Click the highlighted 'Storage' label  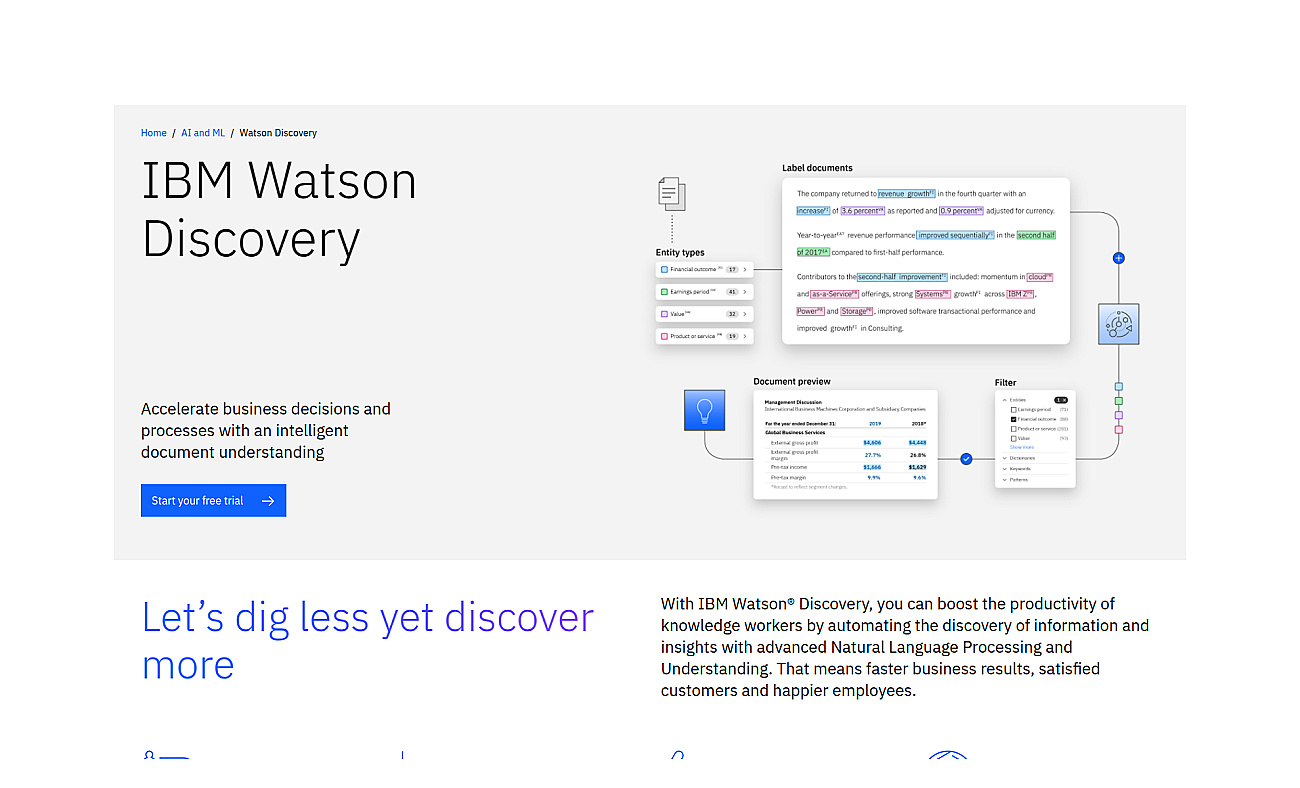(x=856, y=311)
